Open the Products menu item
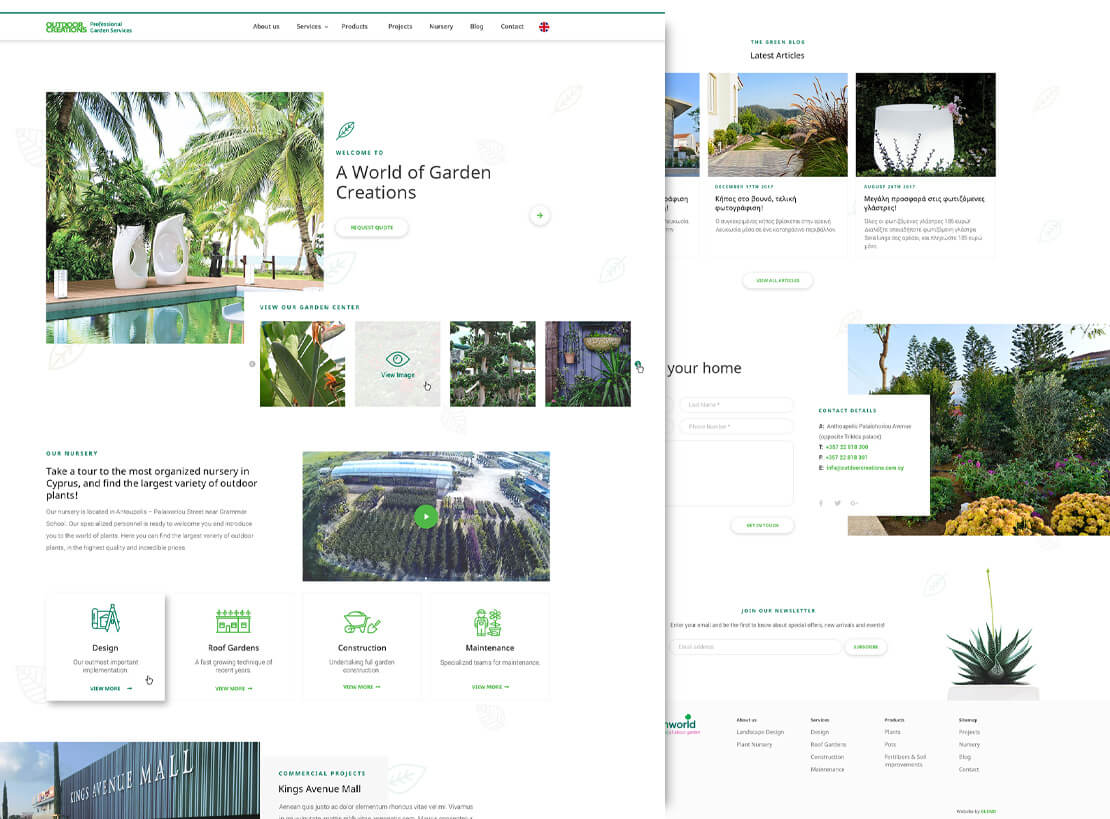Viewport: 1110px width, 819px height. pyautogui.click(x=355, y=27)
